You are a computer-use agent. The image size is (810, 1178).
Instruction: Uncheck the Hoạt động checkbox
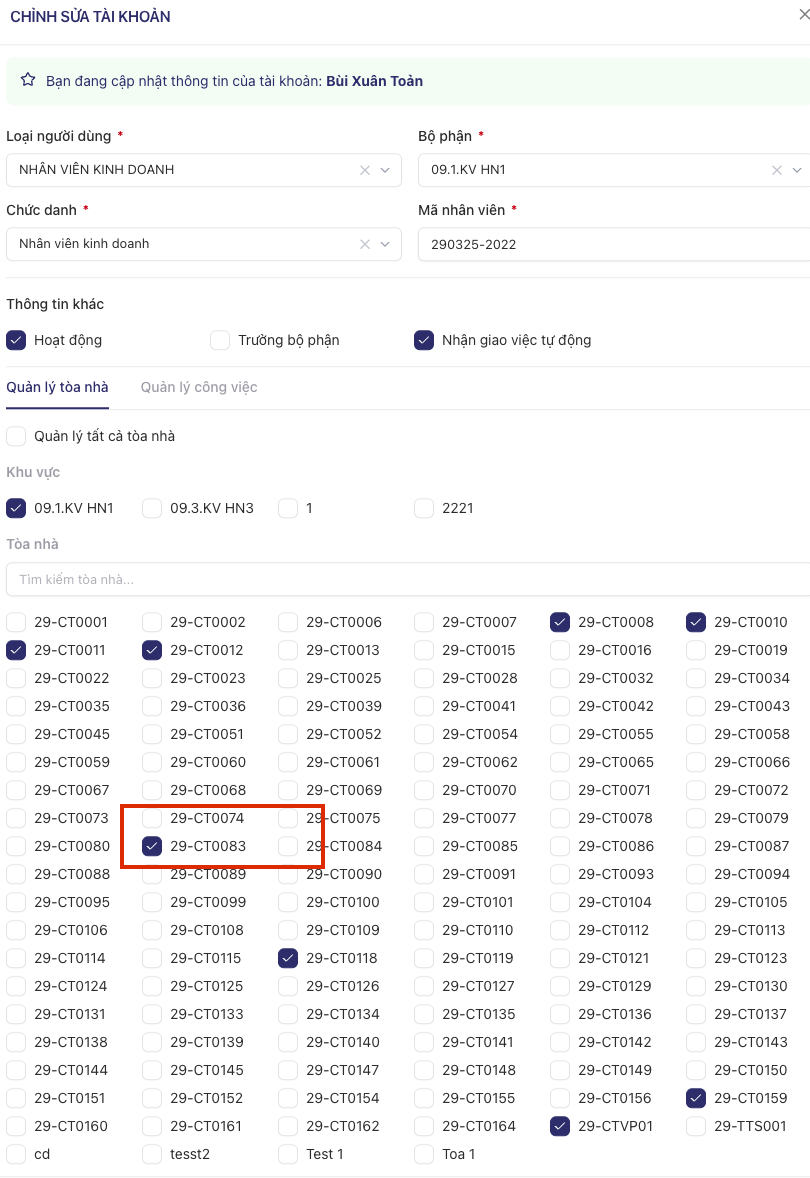(x=16, y=340)
